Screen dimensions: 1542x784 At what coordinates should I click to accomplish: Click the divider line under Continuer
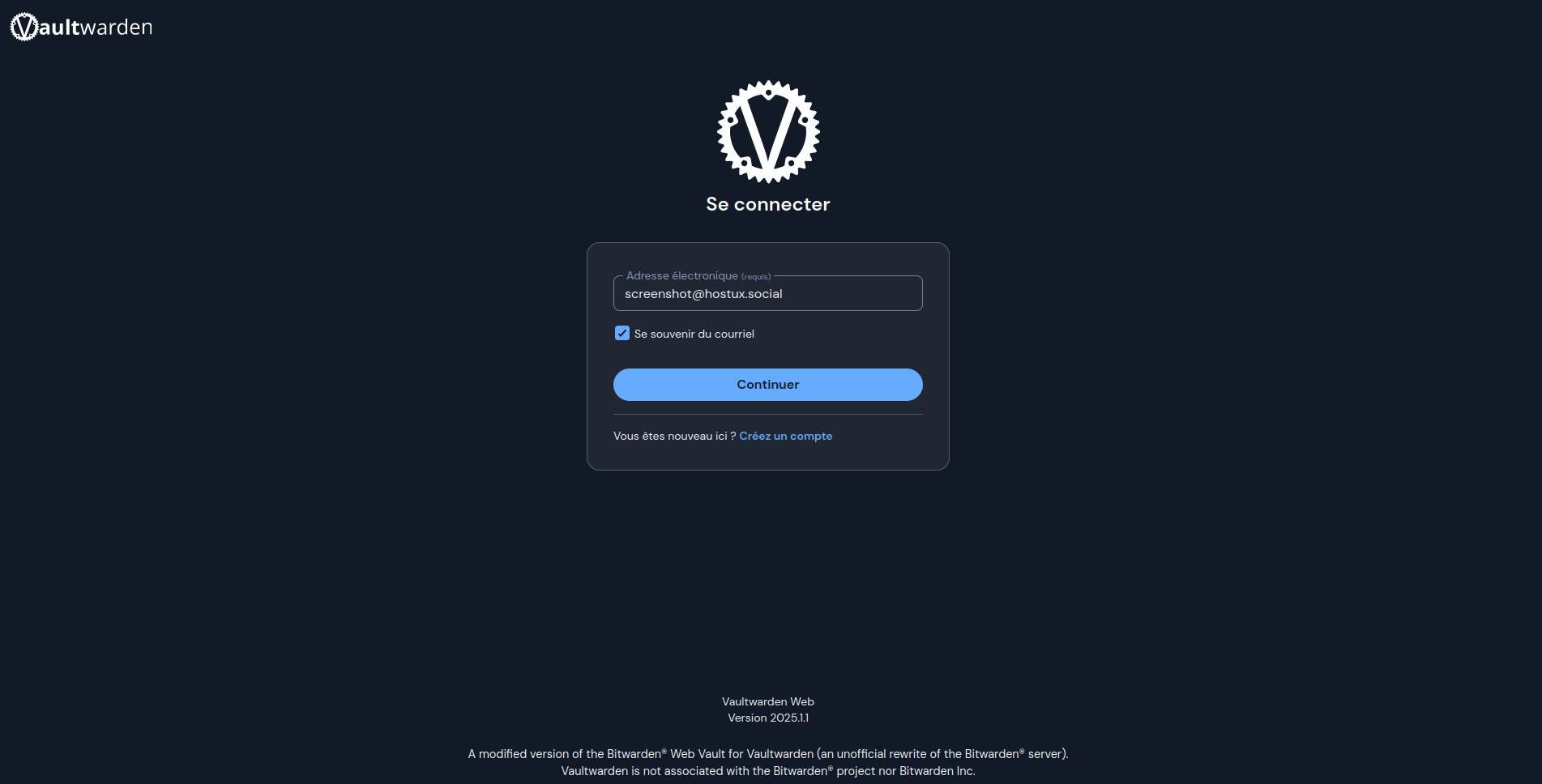768,414
